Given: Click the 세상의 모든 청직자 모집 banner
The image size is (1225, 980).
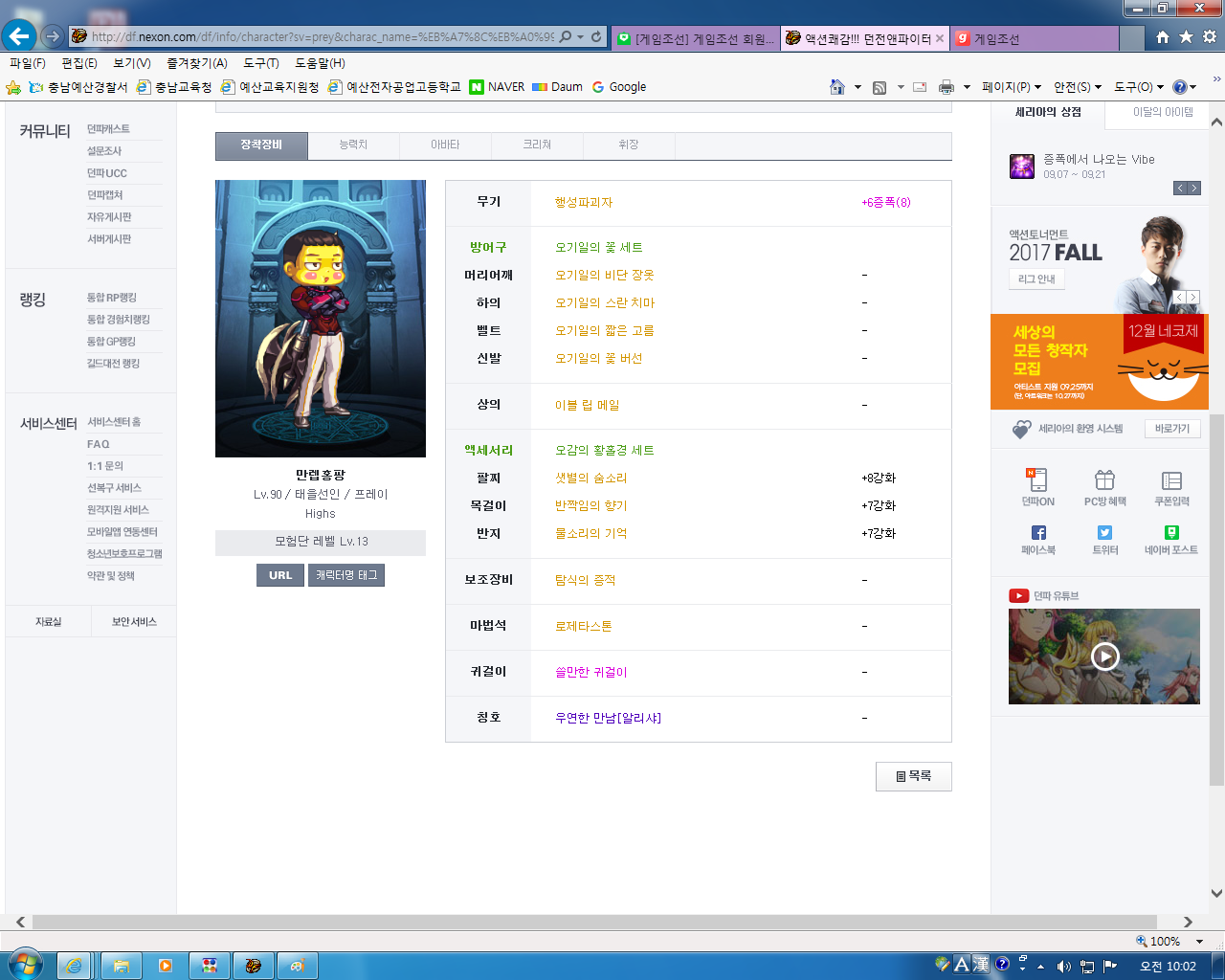Looking at the screenshot, I should (1100, 362).
